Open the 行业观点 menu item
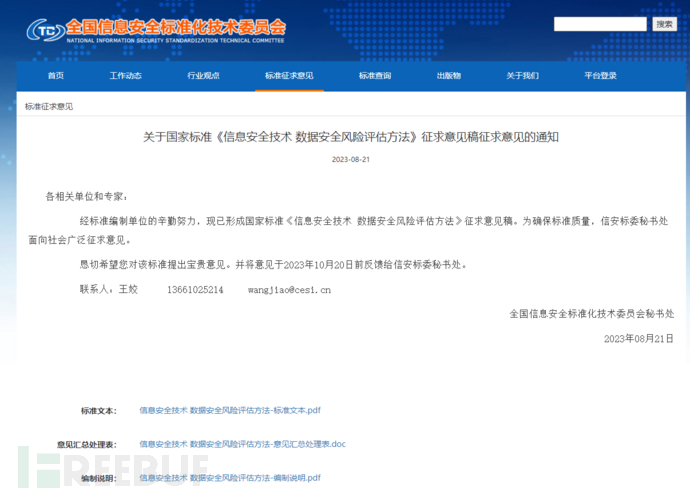 coord(203,76)
